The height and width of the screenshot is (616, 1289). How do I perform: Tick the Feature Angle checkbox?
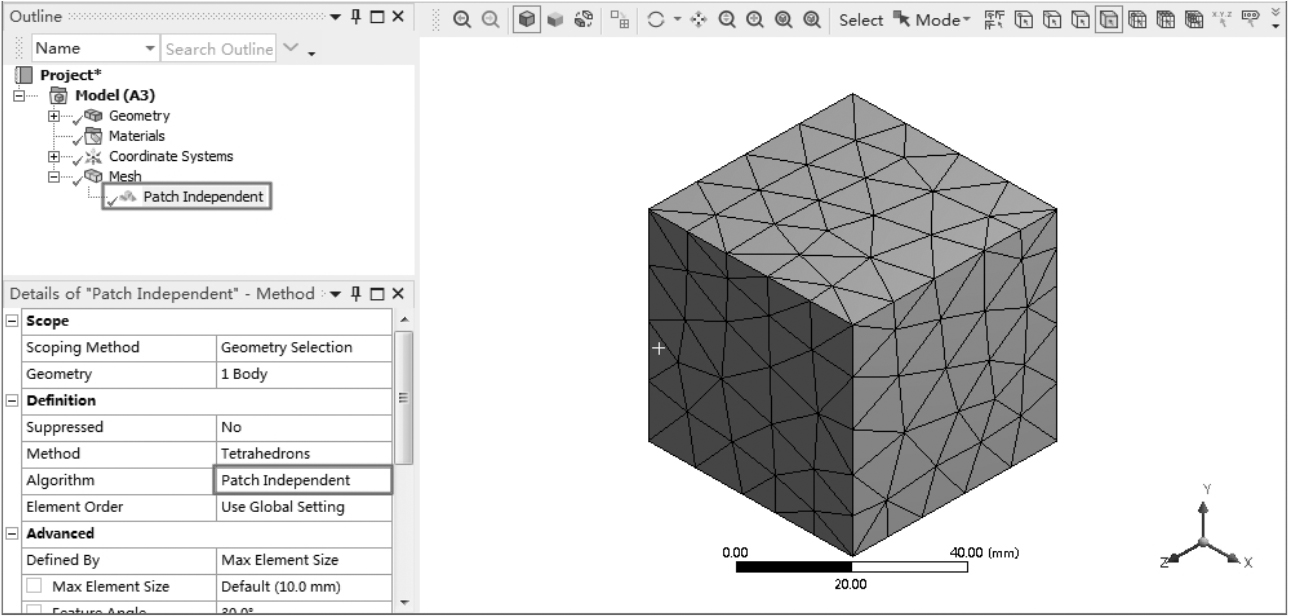coord(33,609)
